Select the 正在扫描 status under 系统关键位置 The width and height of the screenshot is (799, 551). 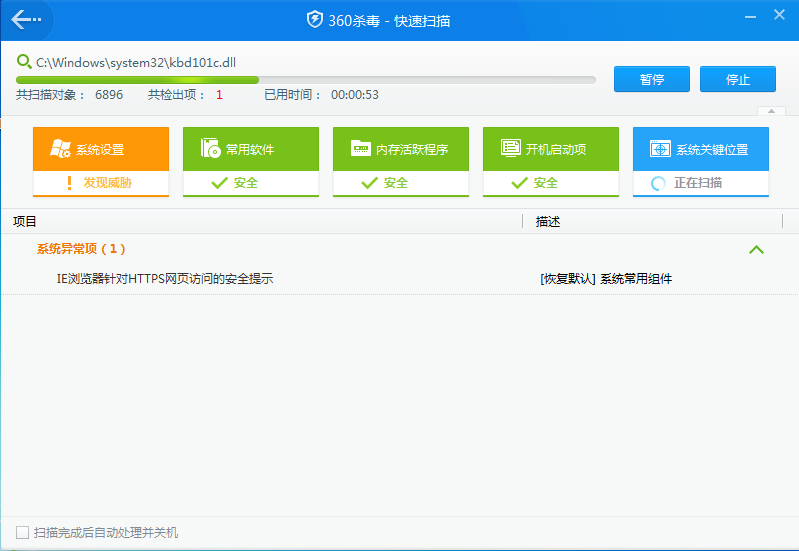coord(698,183)
